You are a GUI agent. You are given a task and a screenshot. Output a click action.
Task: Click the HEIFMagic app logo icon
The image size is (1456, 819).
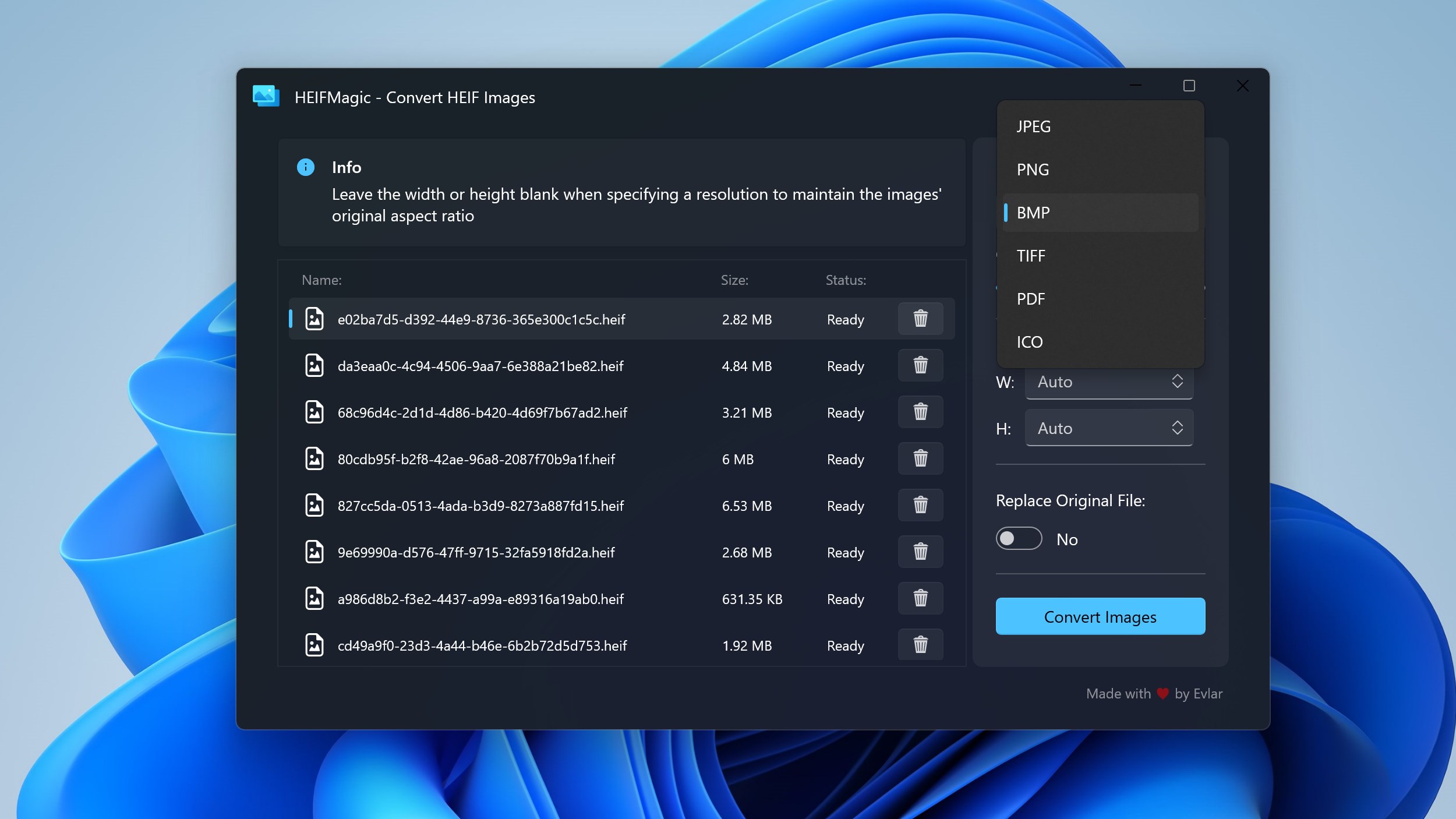266,96
